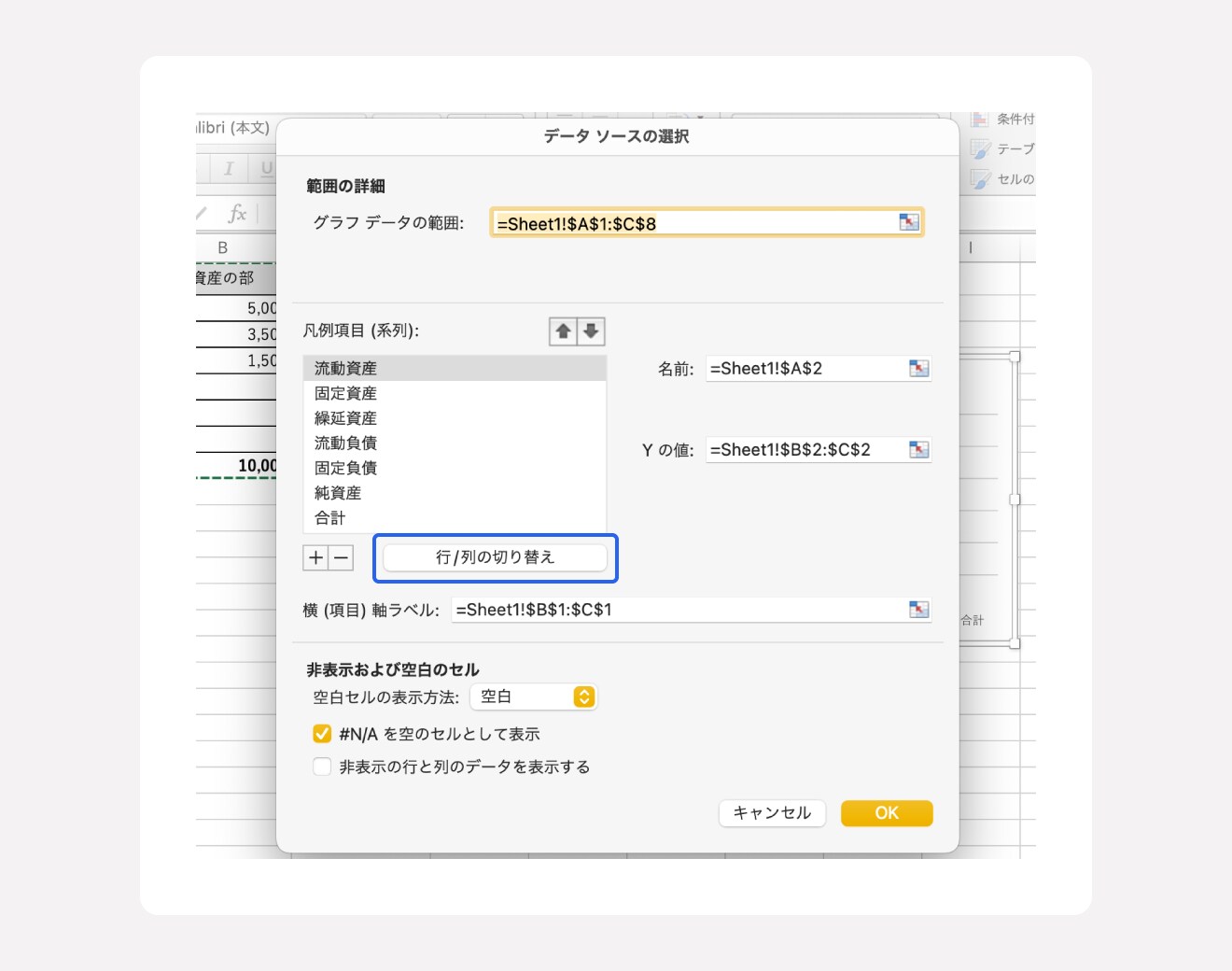Select 純資産 series in legend list
Viewport: 1232px width, 971px height.
[x=455, y=493]
